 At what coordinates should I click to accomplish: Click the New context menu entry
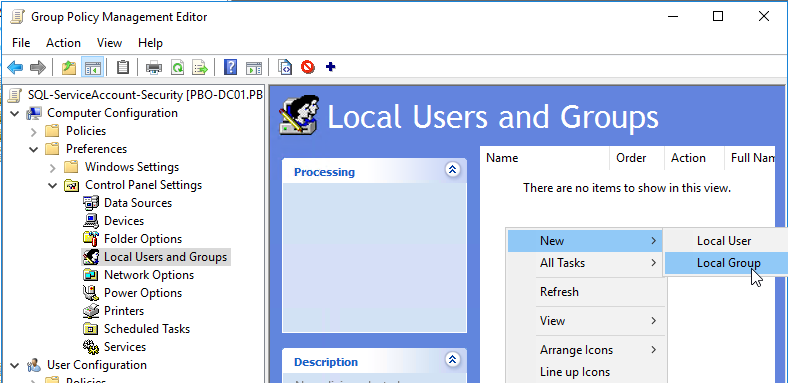pyautogui.click(x=585, y=241)
